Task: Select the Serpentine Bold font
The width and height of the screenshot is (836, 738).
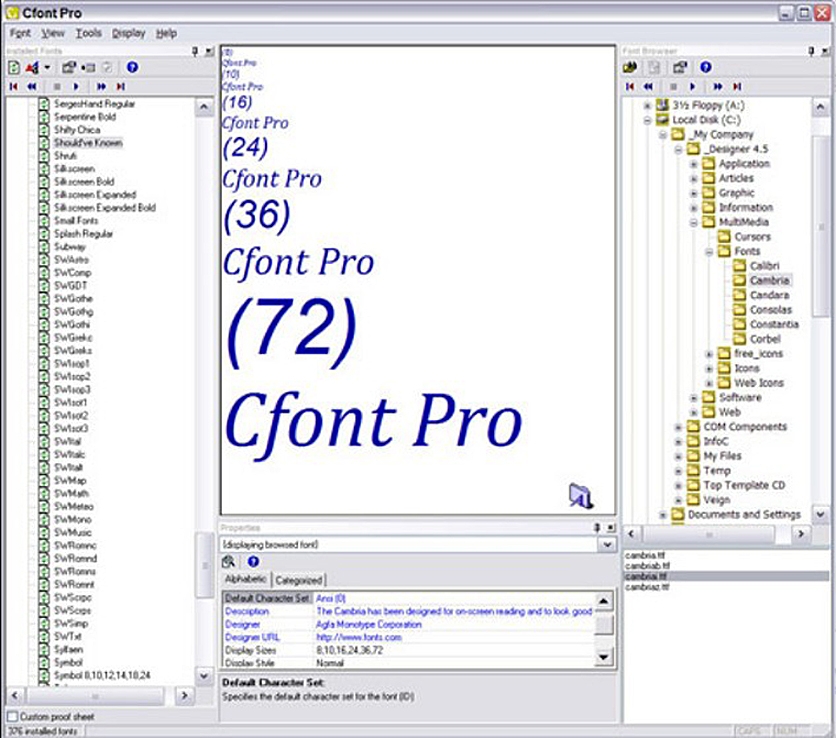Action: tap(85, 117)
